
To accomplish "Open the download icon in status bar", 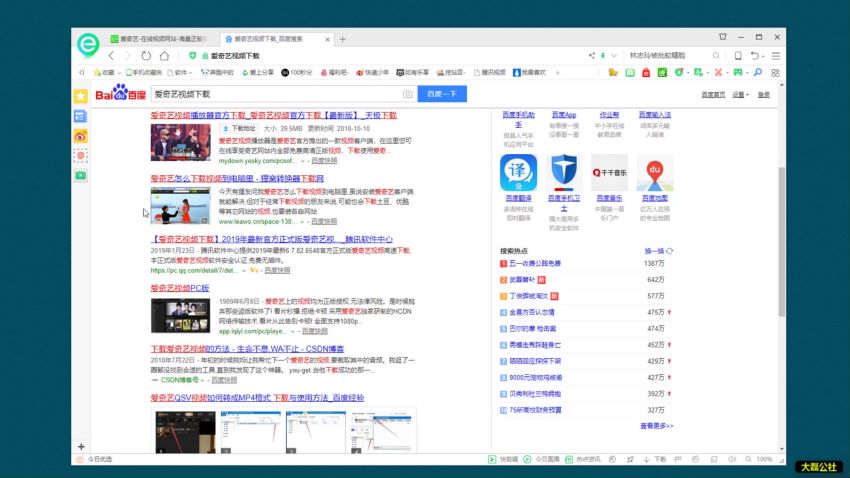I will click(646, 459).
